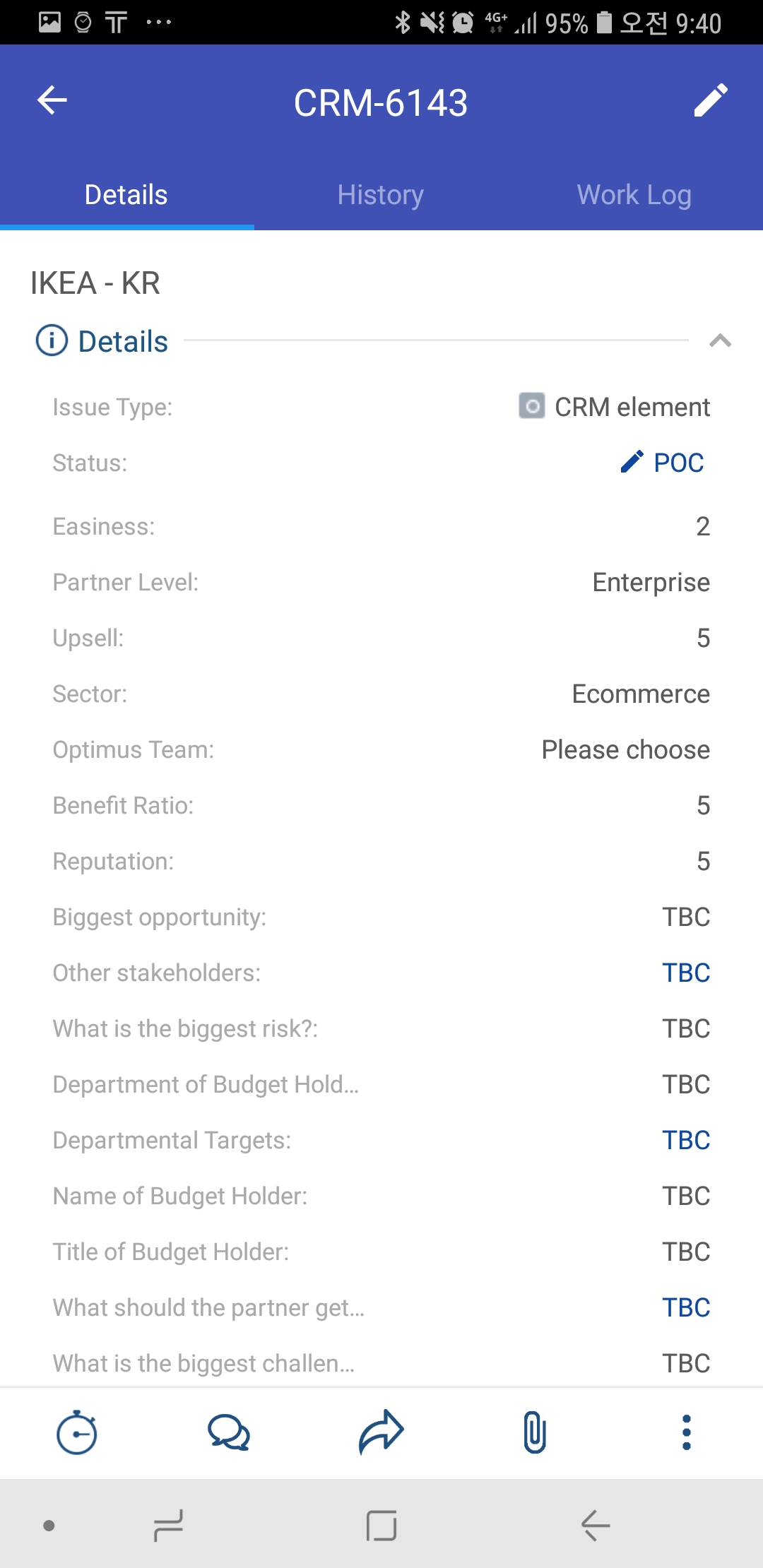Image resolution: width=763 pixels, height=1568 pixels.
Task: Switch to the History tab
Action: tap(381, 195)
